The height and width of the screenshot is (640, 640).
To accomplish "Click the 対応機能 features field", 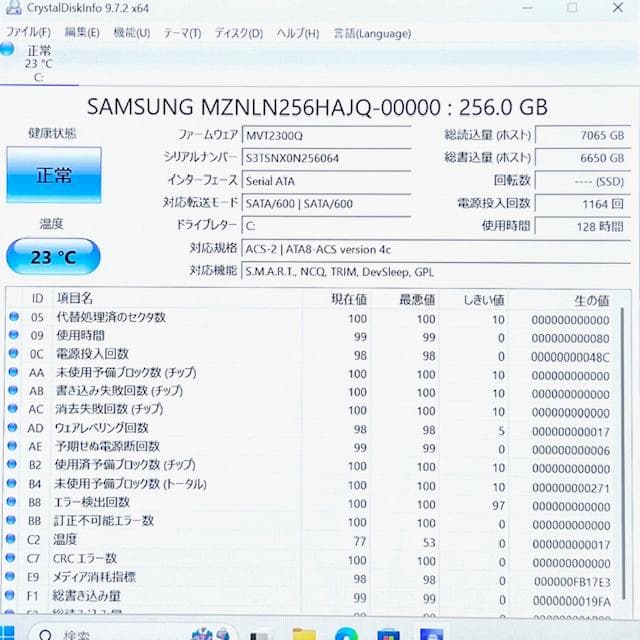I will [436, 272].
